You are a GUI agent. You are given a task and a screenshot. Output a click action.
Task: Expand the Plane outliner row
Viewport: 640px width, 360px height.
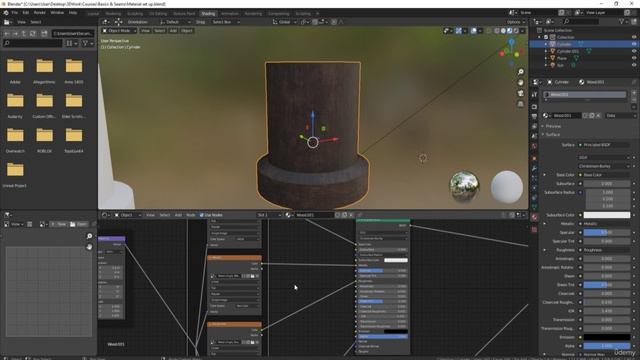tap(546, 58)
